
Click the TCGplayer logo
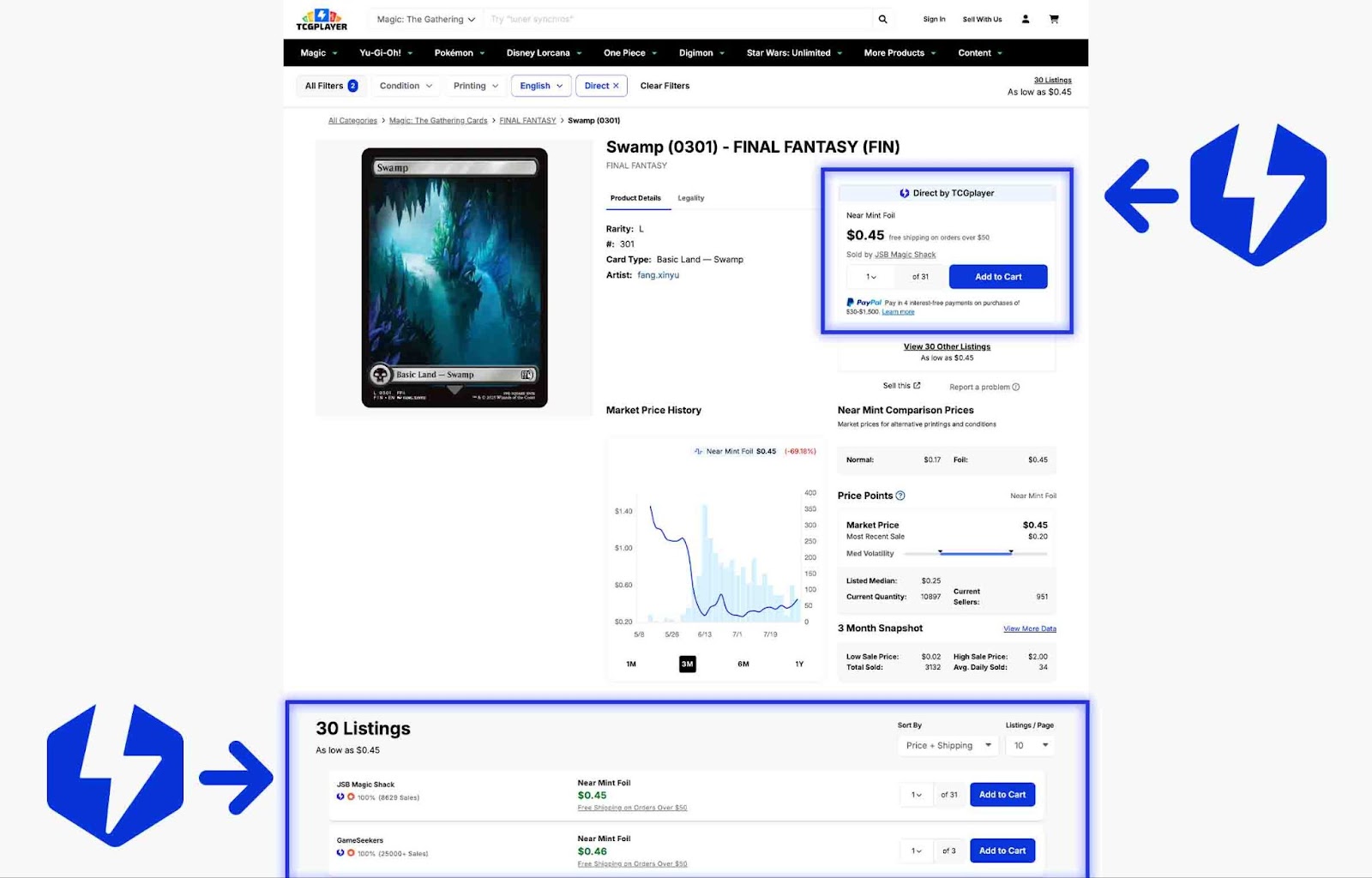tap(322, 19)
